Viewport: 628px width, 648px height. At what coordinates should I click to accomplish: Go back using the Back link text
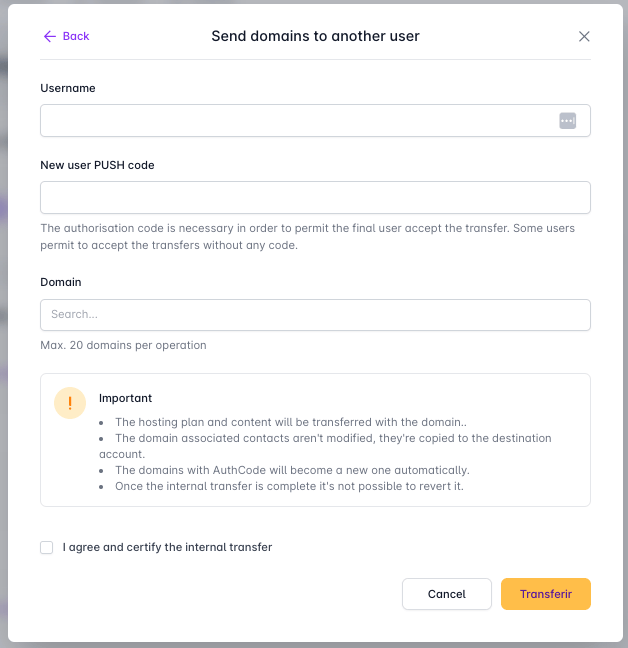tap(76, 36)
